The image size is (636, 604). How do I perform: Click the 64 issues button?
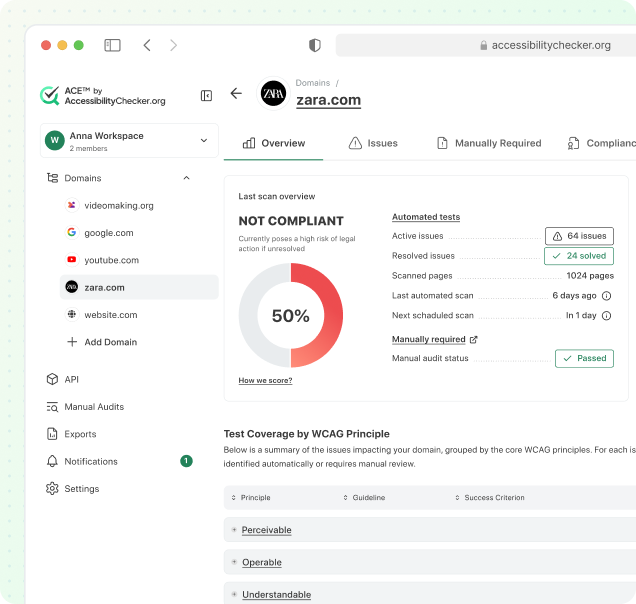coord(579,236)
